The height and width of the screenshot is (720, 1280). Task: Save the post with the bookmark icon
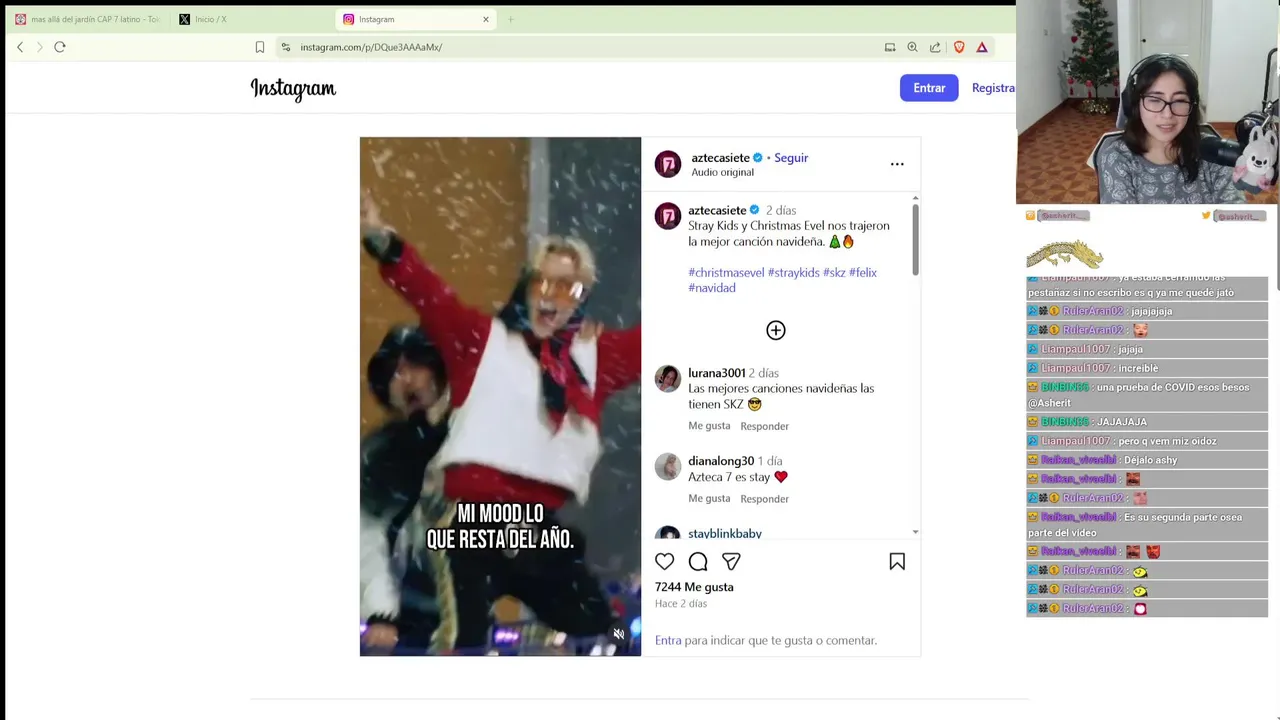(x=897, y=562)
